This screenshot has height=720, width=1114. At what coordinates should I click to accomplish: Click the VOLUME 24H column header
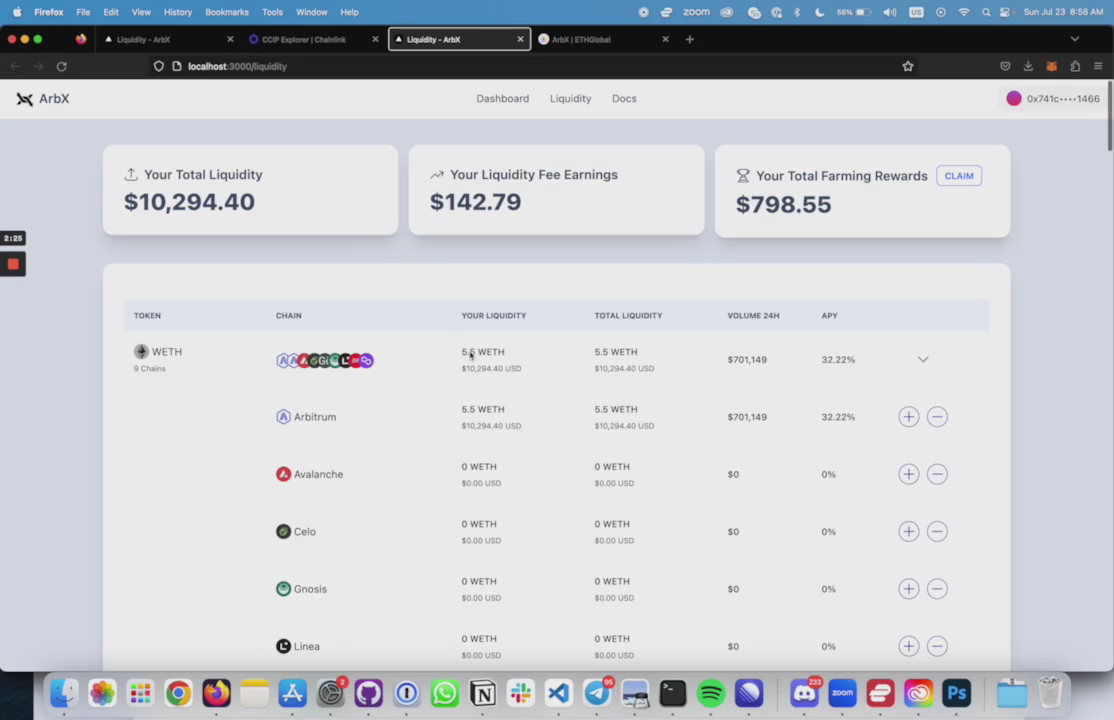[753, 316]
